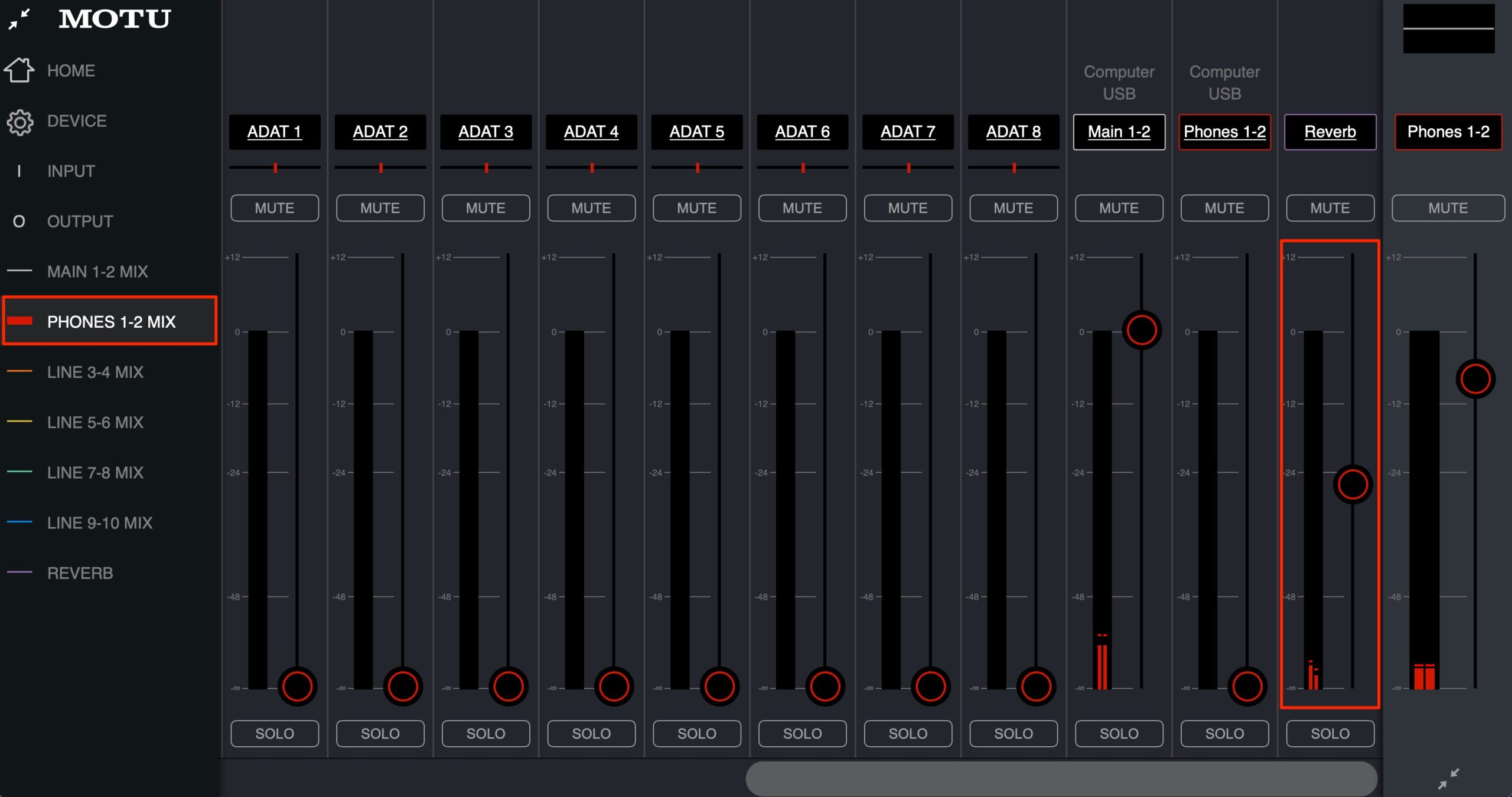1512x797 pixels.
Task: Click the ADAT 6 channel name
Action: 803,132
